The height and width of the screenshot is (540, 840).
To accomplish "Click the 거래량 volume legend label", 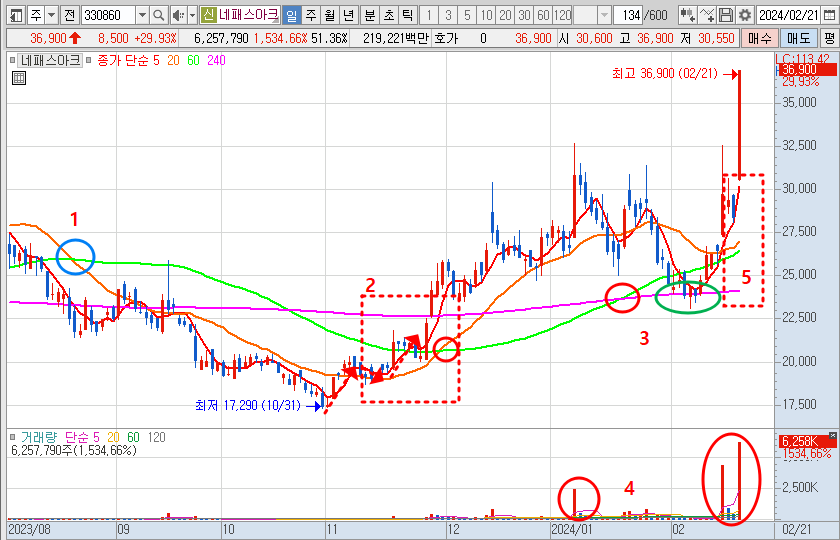I will [x=39, y=438].
